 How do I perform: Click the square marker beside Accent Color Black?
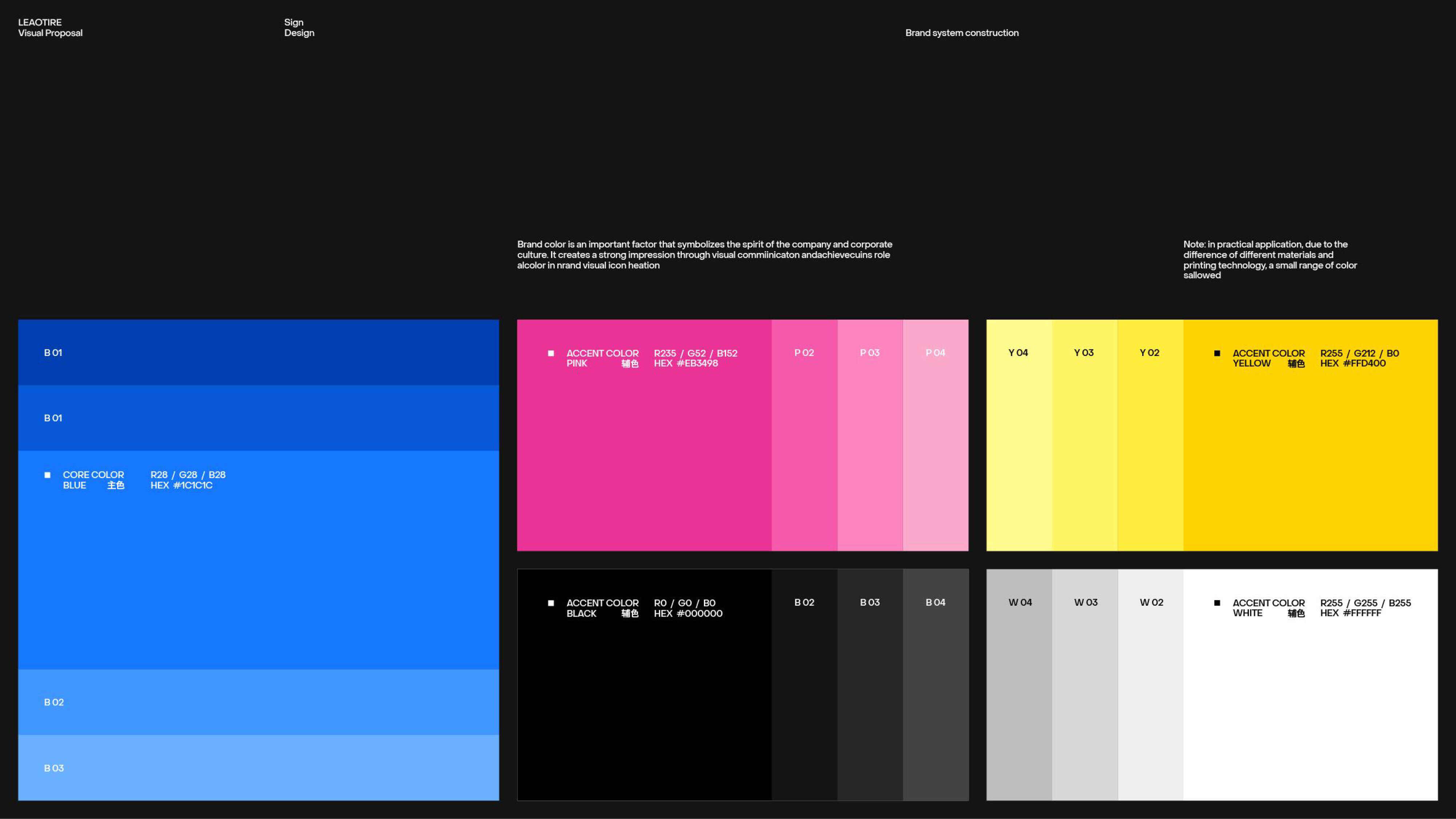tap(550, 603)
